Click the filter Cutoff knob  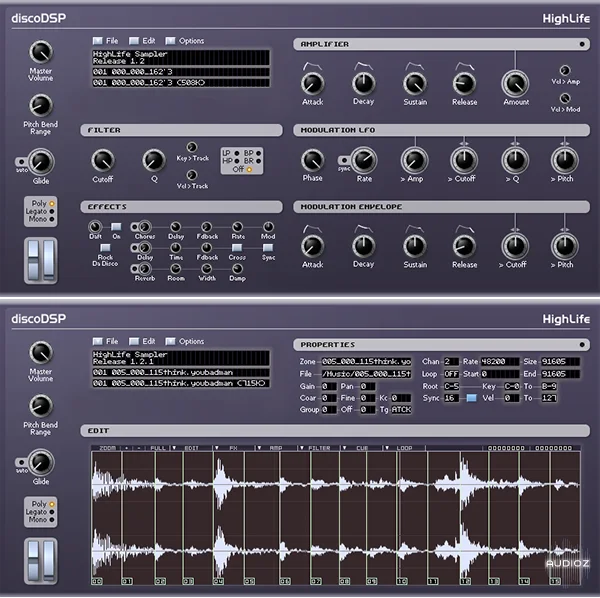click(x=103, y=161)
